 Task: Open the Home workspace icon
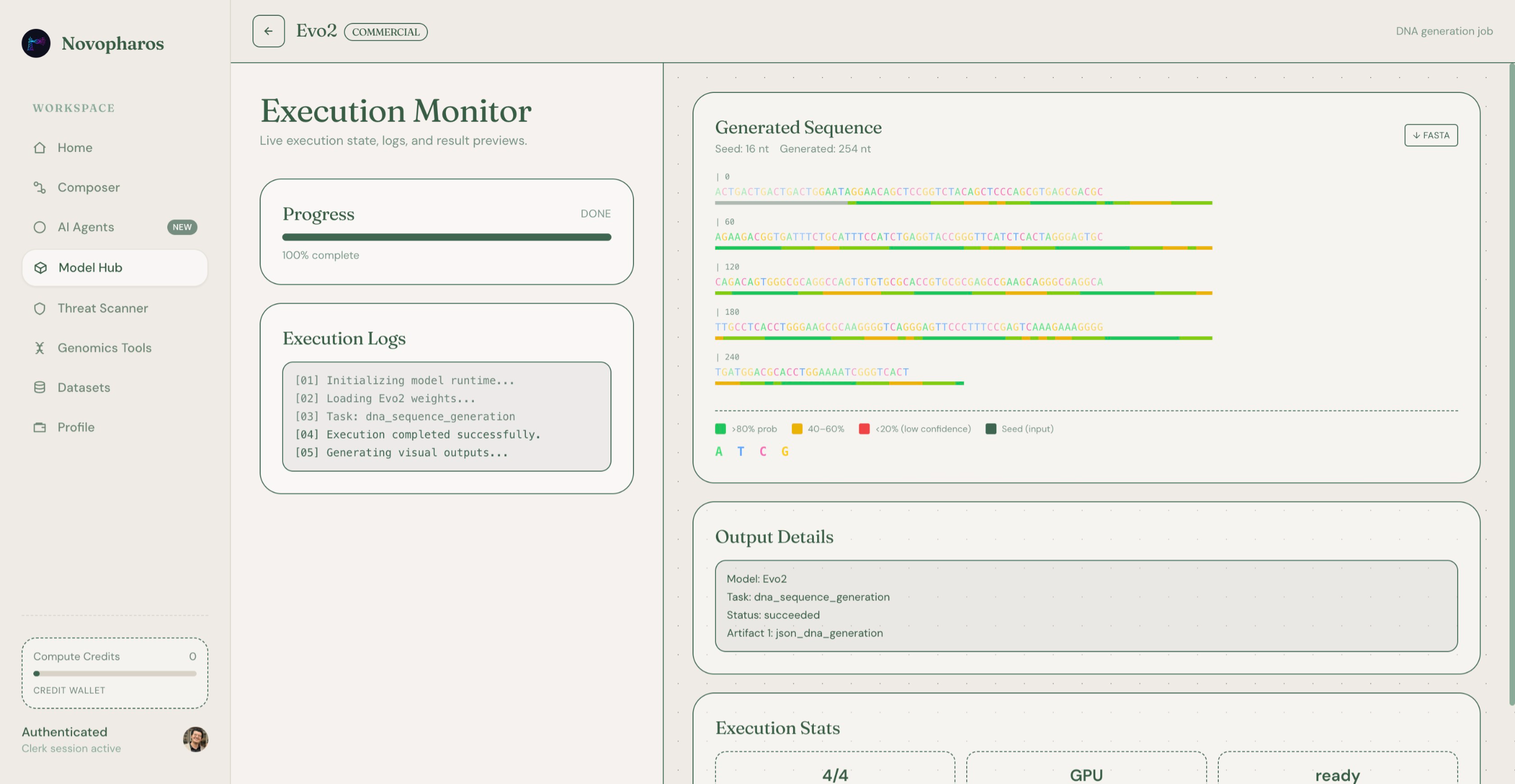coord(40,148)
